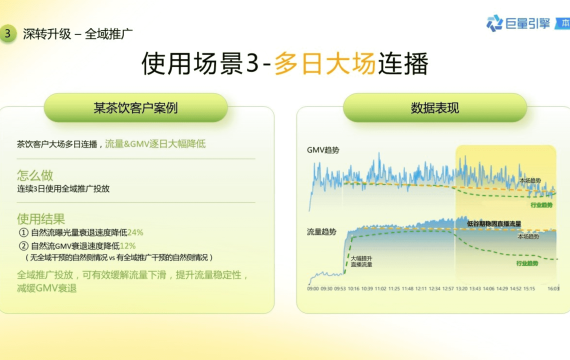Image resolution: width=570 pixels, height=360 pixels.
Task: Click the 11:02 time axis label
Action: coord(381,288)
